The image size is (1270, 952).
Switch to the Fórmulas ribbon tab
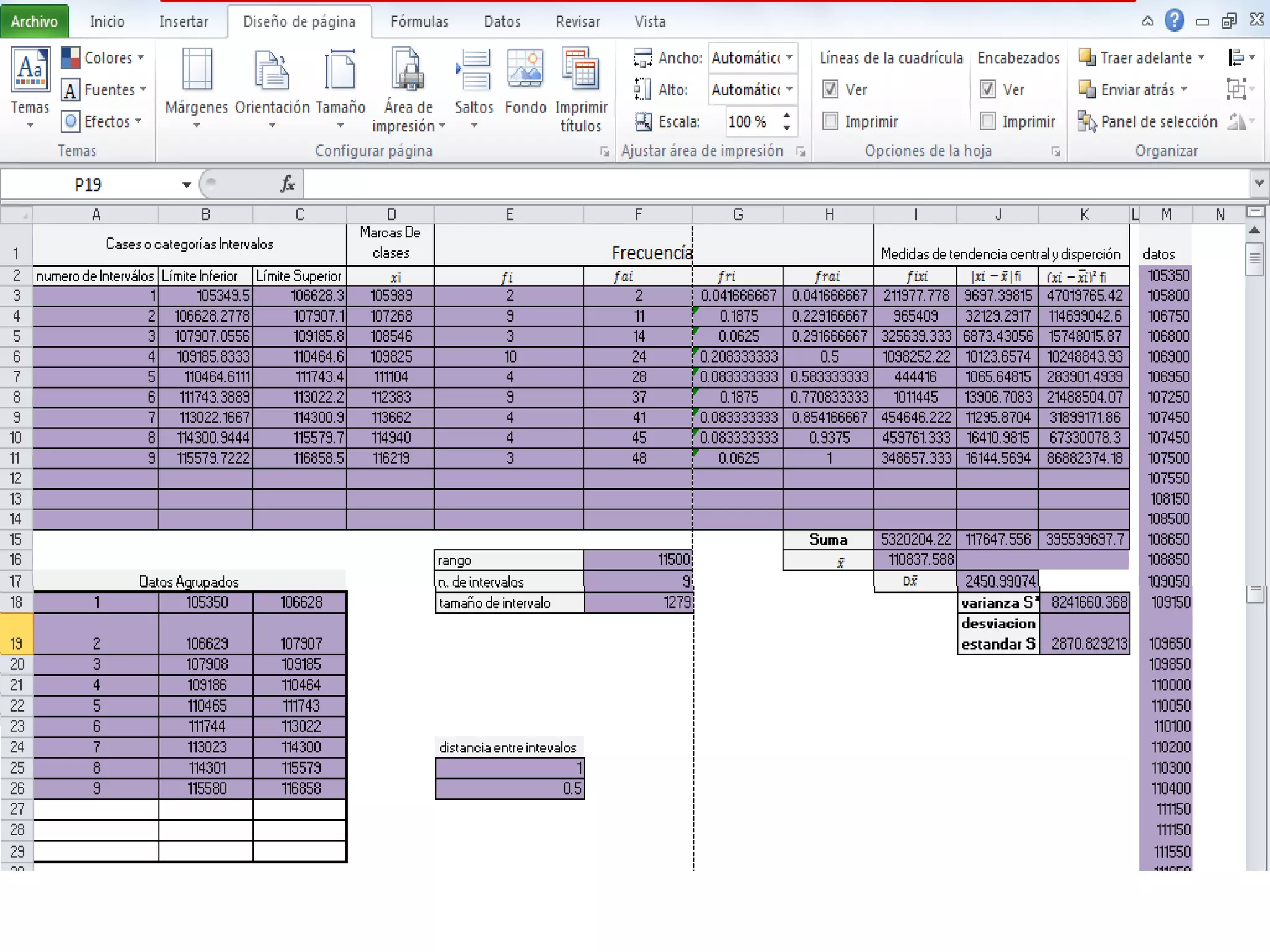pos(419,22)
